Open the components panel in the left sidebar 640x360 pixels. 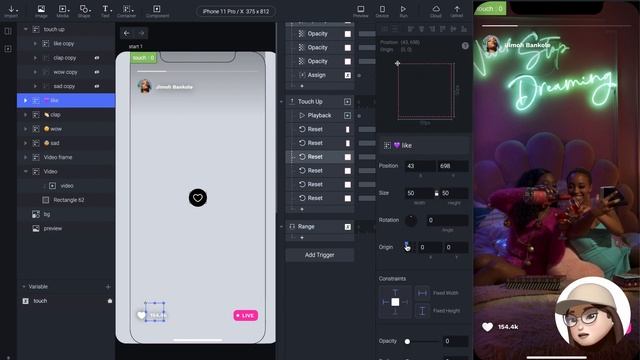8,49
